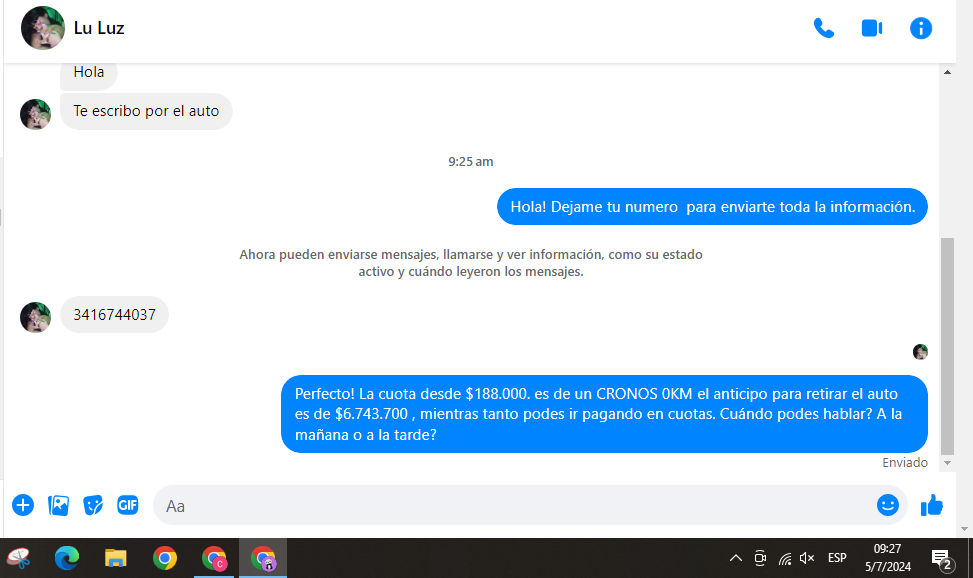
Task: Click the Lu Luz contact name
Action: pyautogui.click(x=99, y=28)
